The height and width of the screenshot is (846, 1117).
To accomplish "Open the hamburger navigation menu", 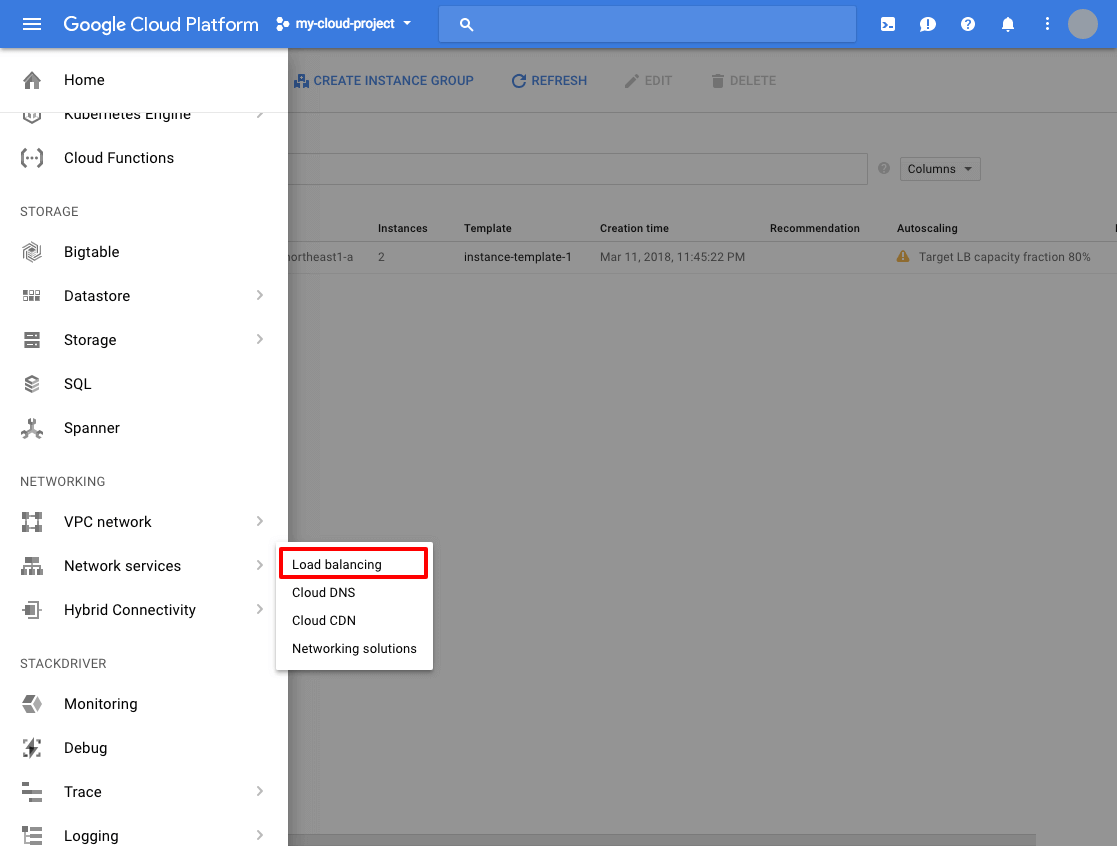I will [x=32, y=24].
